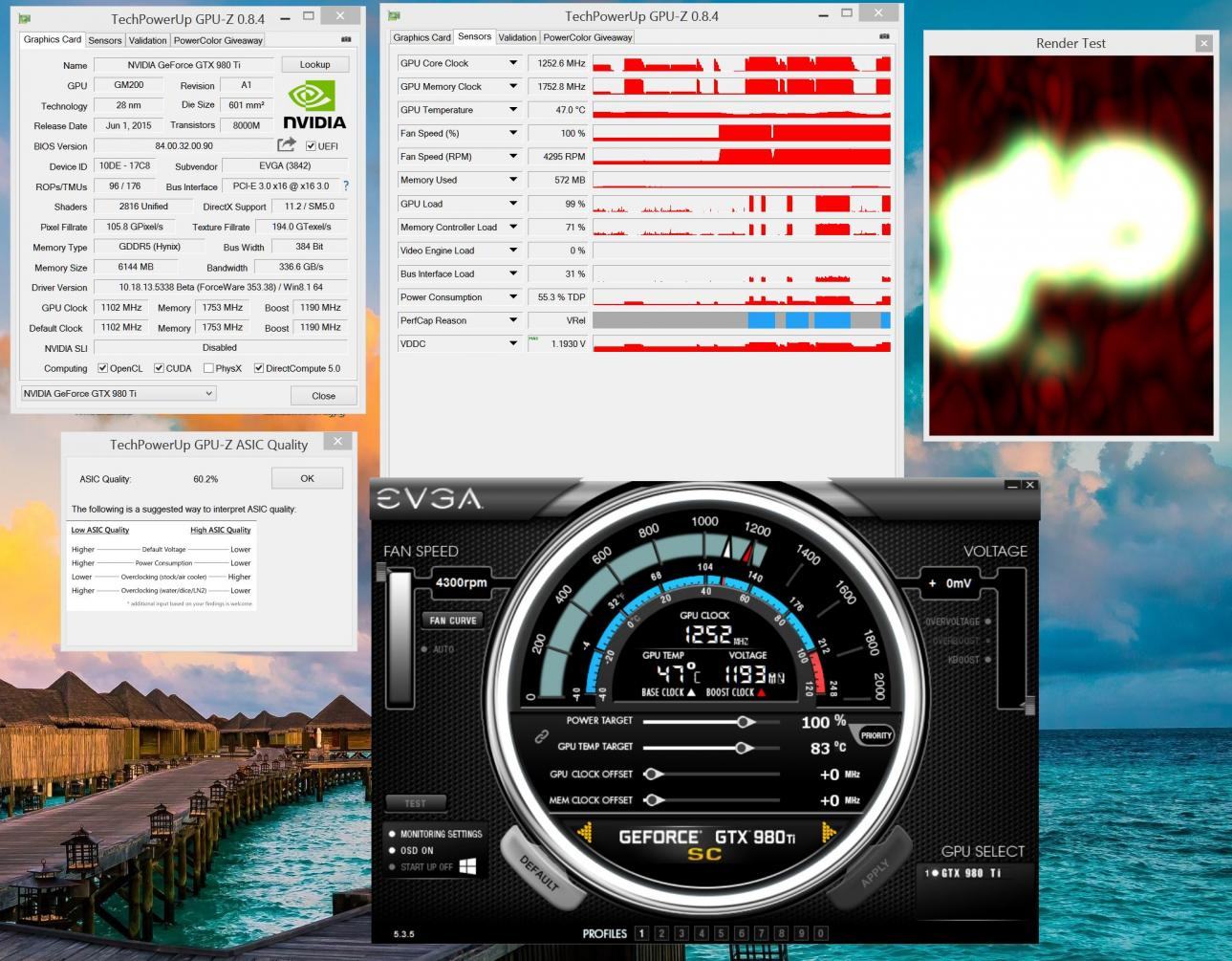Image resolution: width=1232 pixels, height=961 pixels.
Task: Click the Priority button
Action: (x=875, y=735)
